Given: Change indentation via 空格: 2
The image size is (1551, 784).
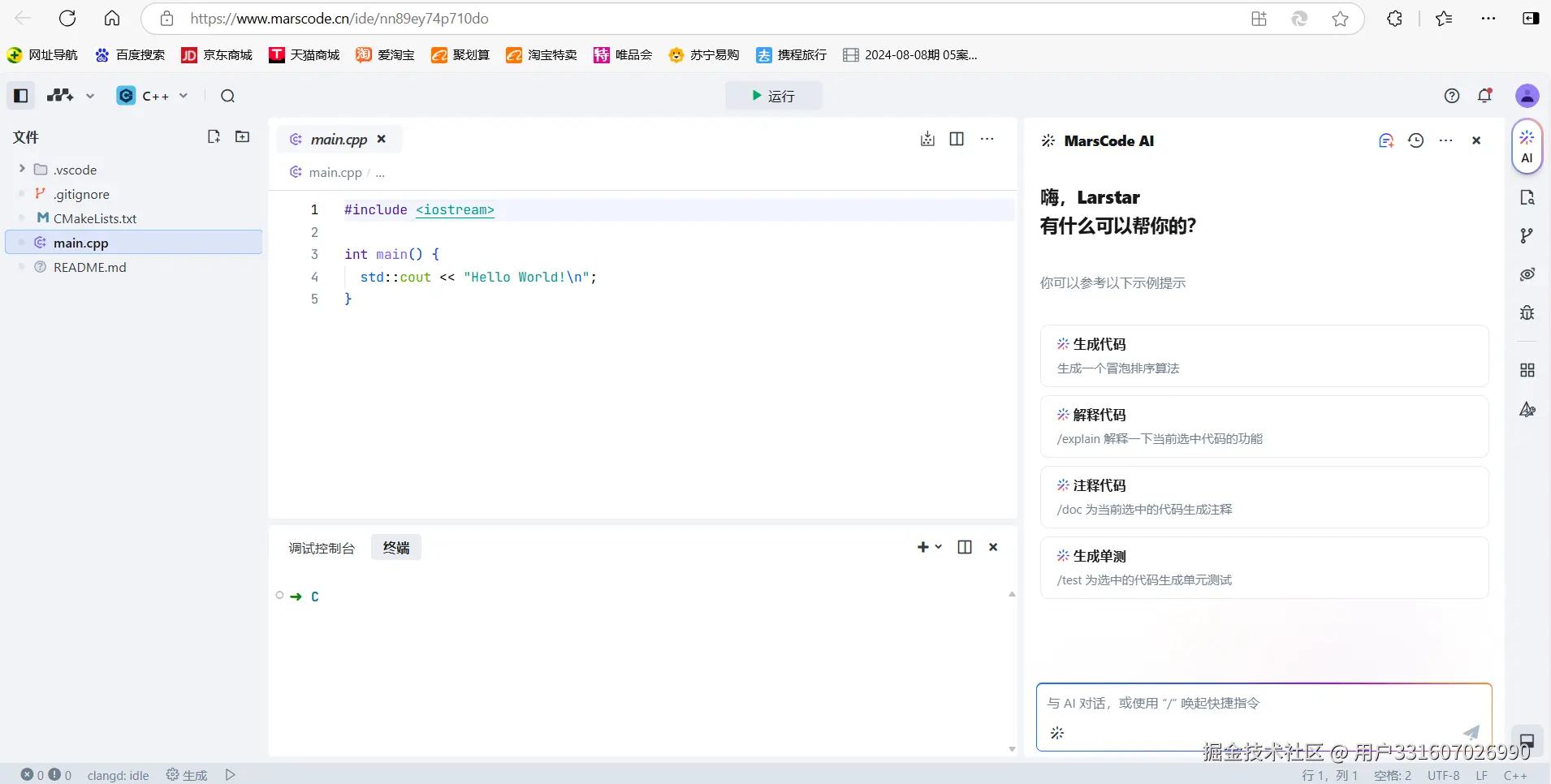Looking at the screenshot, I should point(1393,775).
